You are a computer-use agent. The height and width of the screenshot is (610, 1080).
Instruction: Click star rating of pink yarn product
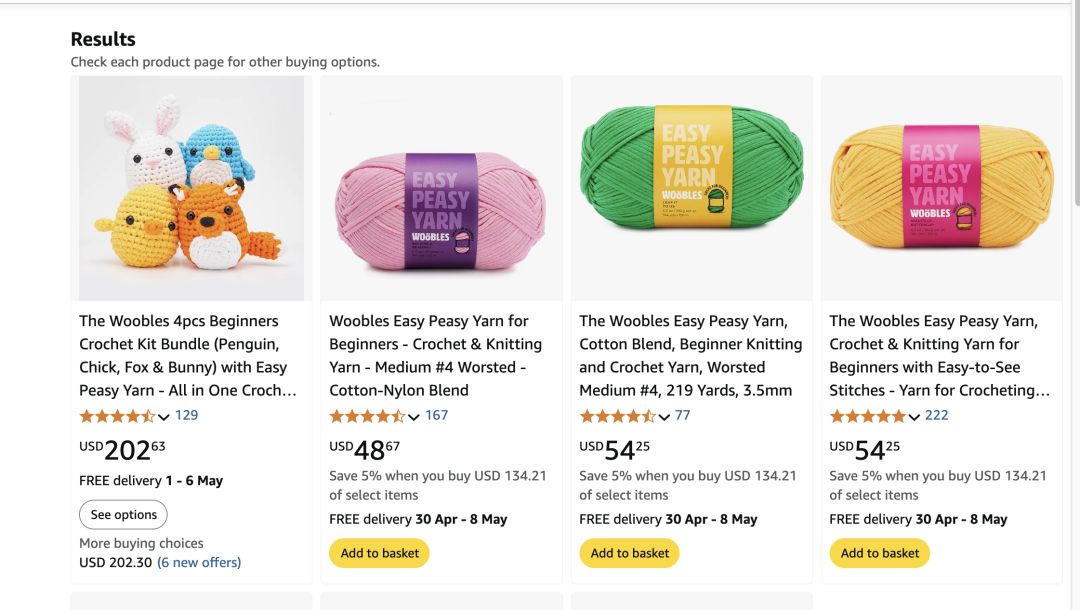(367, 416)
